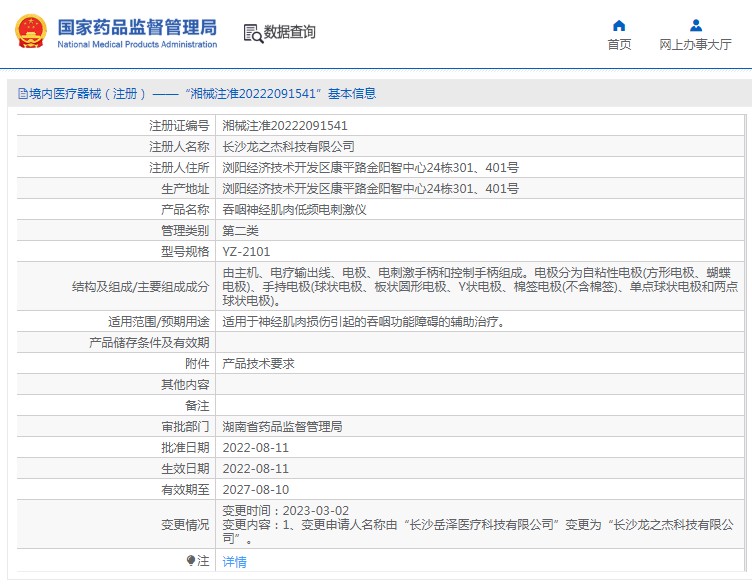Go to 网上办事大厅 menu item

coord(695,45)
